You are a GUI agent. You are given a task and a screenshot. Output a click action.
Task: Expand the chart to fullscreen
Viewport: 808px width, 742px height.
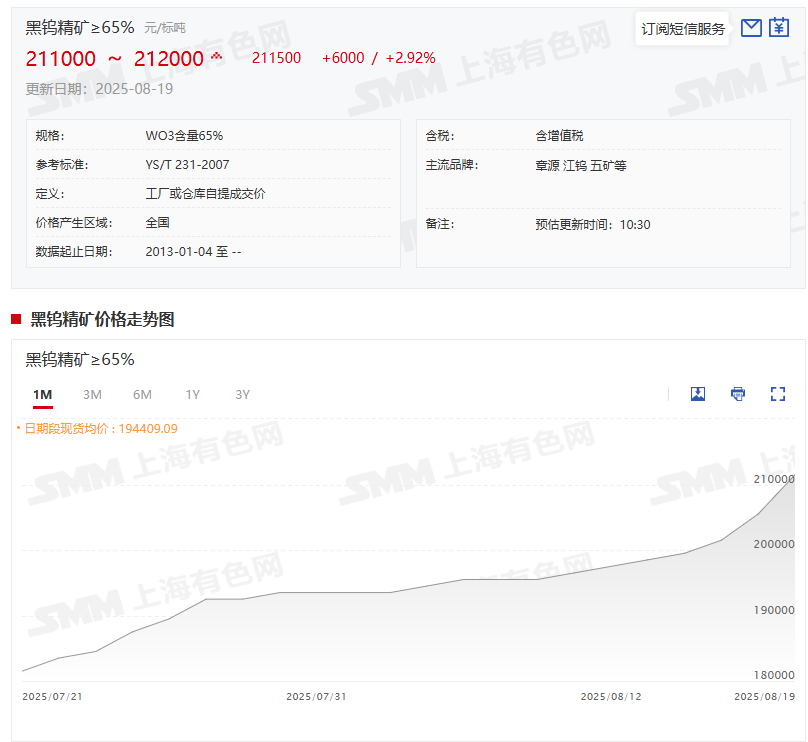coord(778,394)
